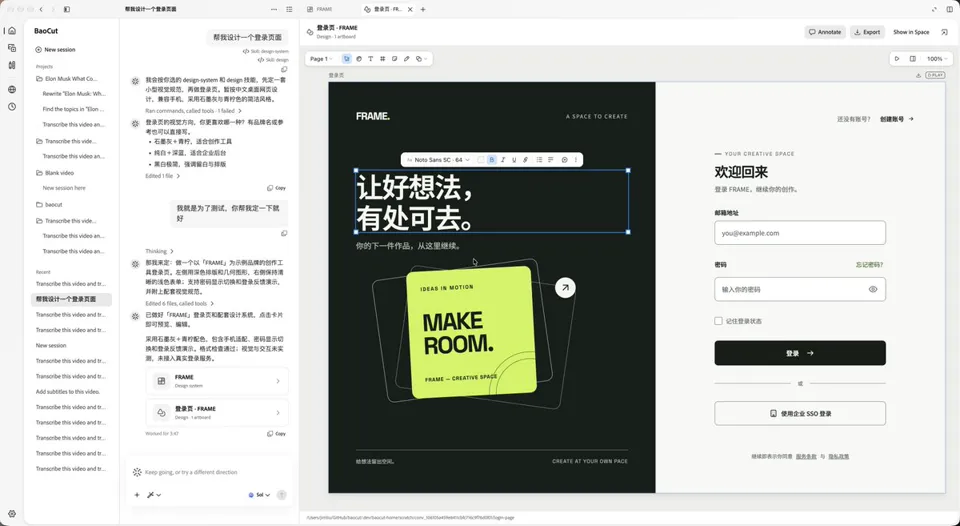Image resolution: width=960 pixels, height=526 pixels.
Task: Click the list view icon in chat header
Action: point(290,9)
